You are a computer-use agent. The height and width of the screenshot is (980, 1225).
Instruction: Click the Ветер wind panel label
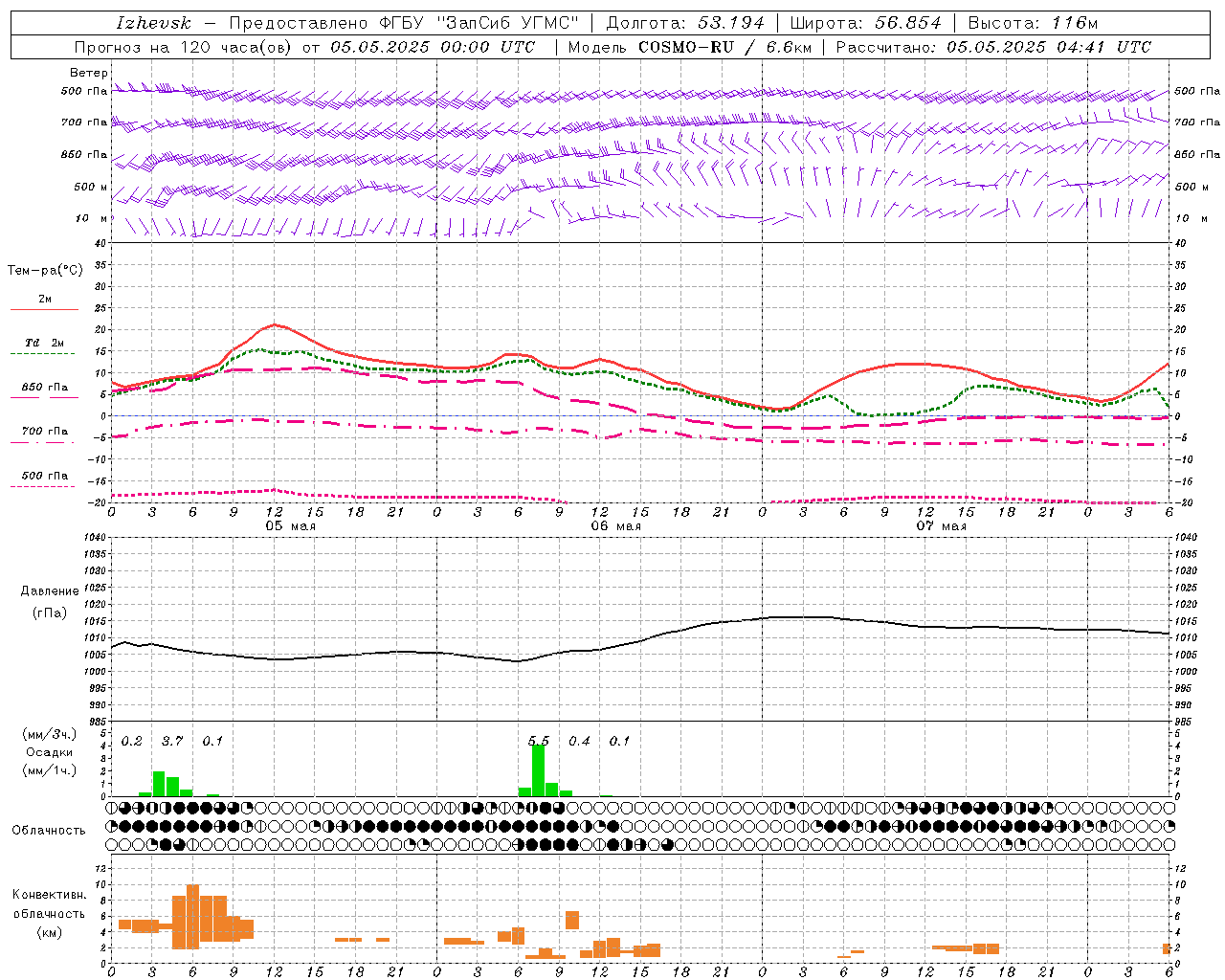tap(89, 73)
